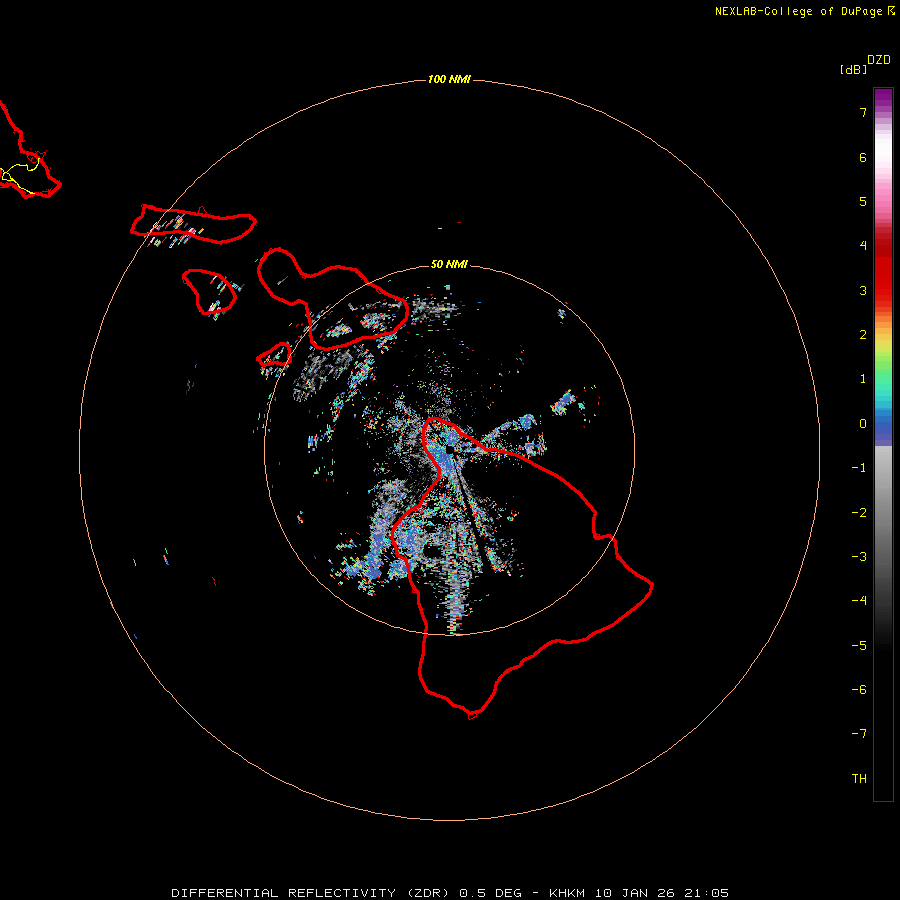Click the 1 value on the color scale
This screenshot has width=900, height=900.
point(863,379)
